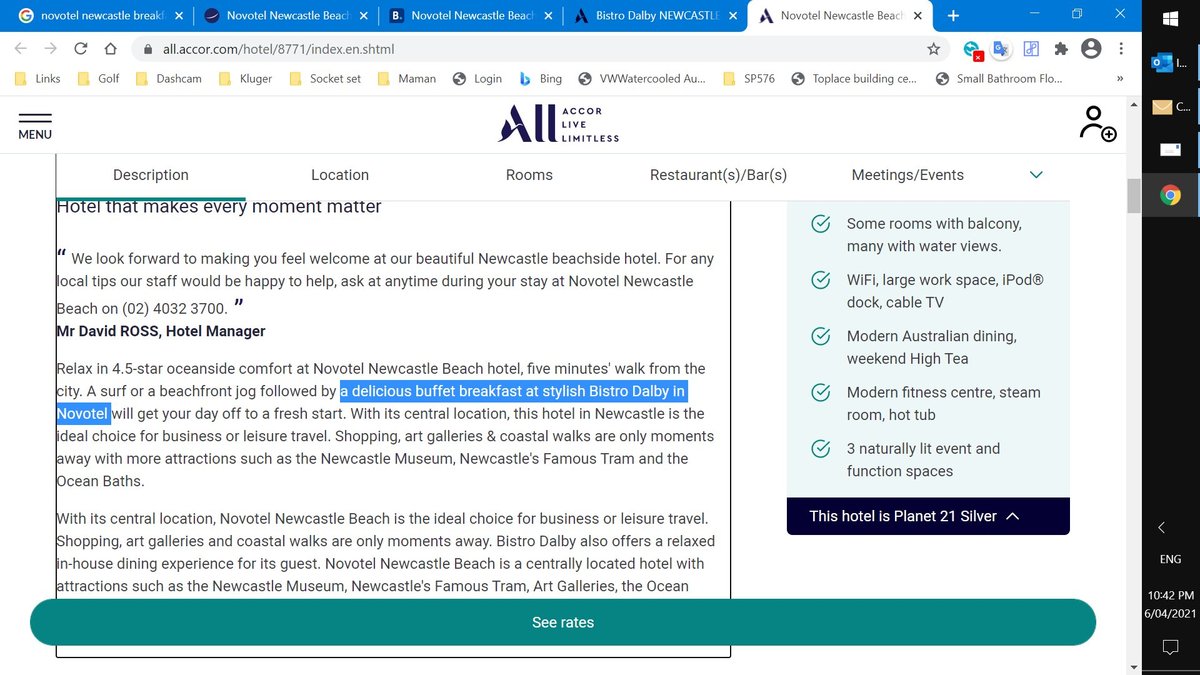Screen dimensions: 1200x675
Task: Close the Bistro Dalby NEWCASTLE tab
Action: coord(733,16)
